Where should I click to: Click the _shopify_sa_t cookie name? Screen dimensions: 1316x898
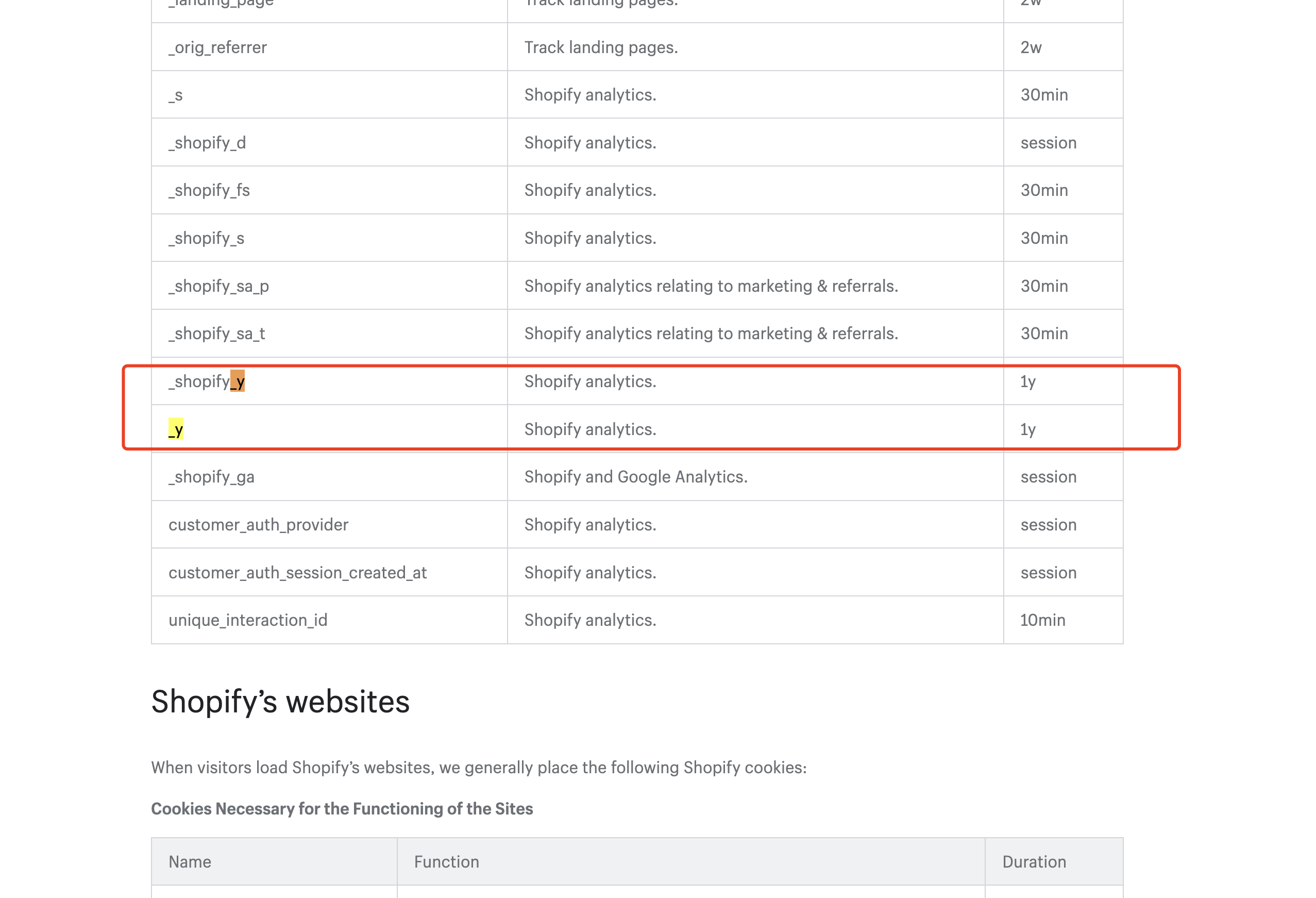(216, 334)
